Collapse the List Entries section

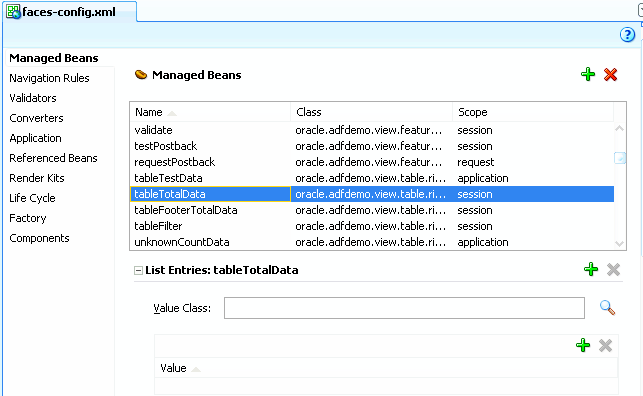pyautogui.click(x=139, y=270)
